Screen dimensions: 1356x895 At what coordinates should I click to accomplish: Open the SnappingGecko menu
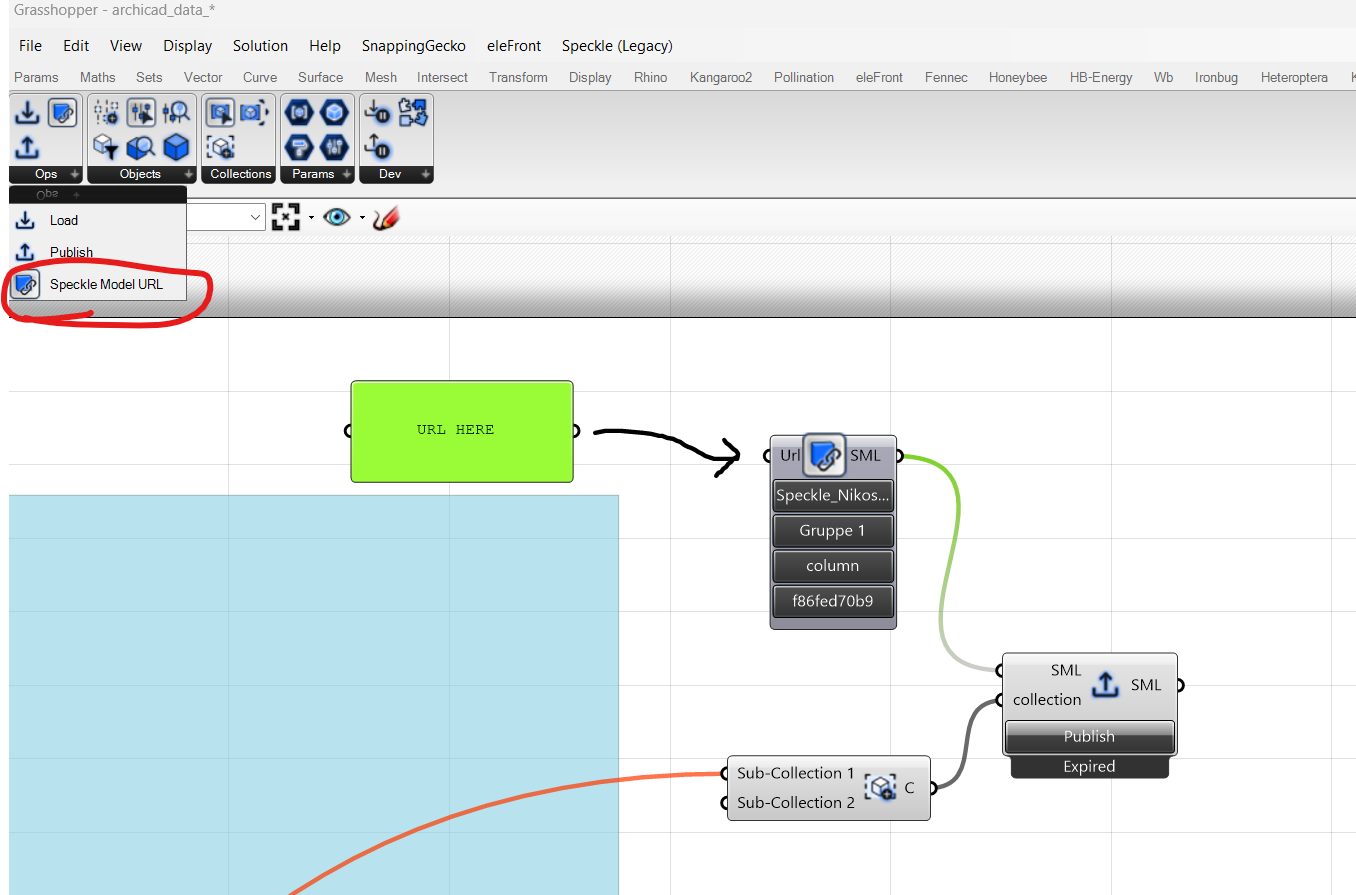point(414,46)
